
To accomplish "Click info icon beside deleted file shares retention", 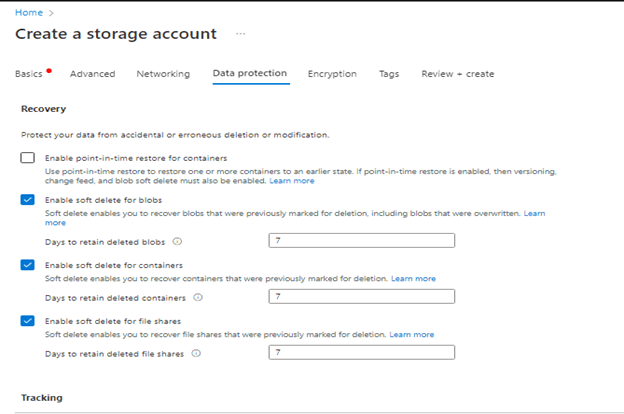I will click(x=196, y=353).
